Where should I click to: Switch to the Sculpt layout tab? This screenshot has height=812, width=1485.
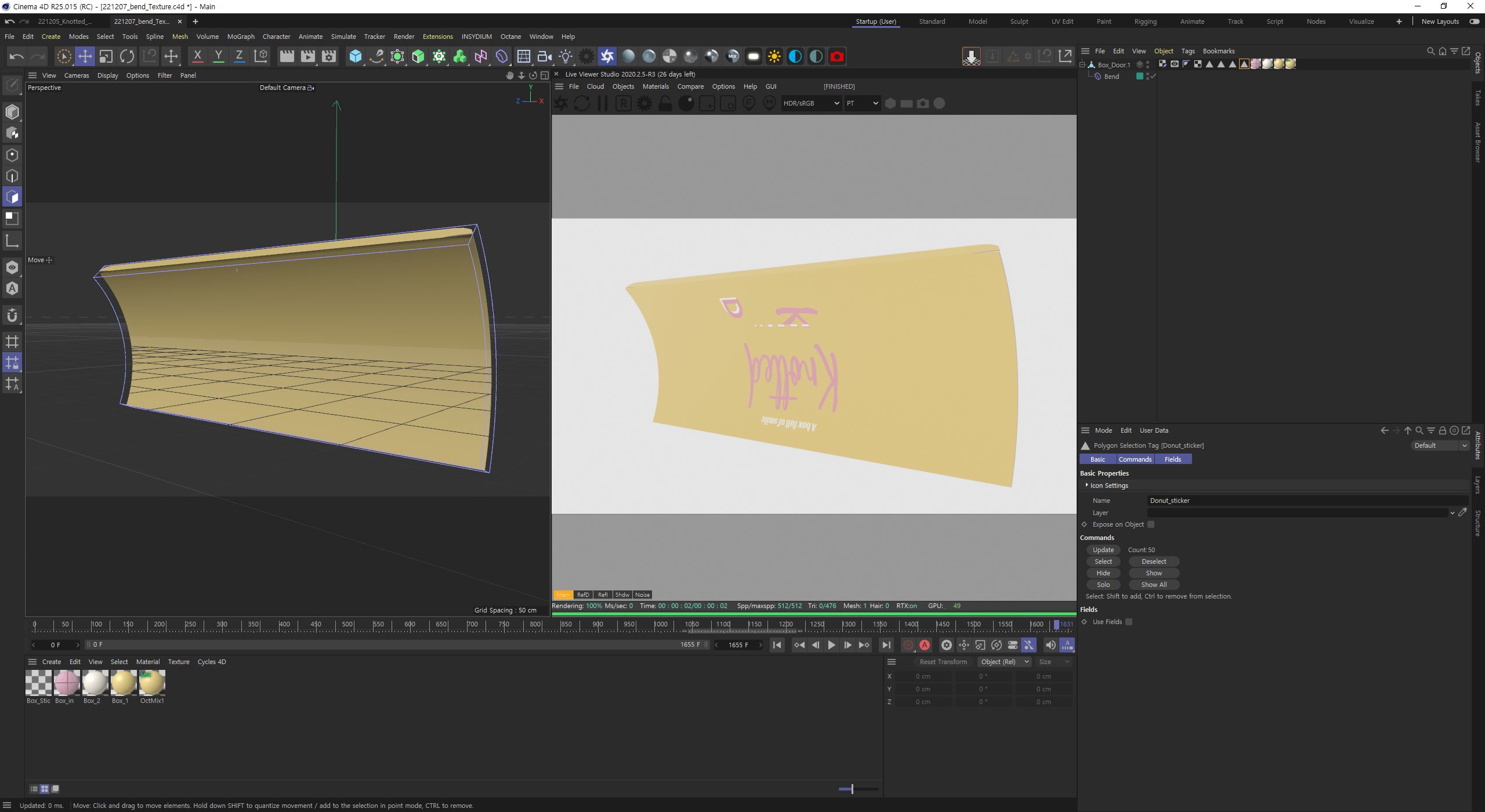[1019, 21]
